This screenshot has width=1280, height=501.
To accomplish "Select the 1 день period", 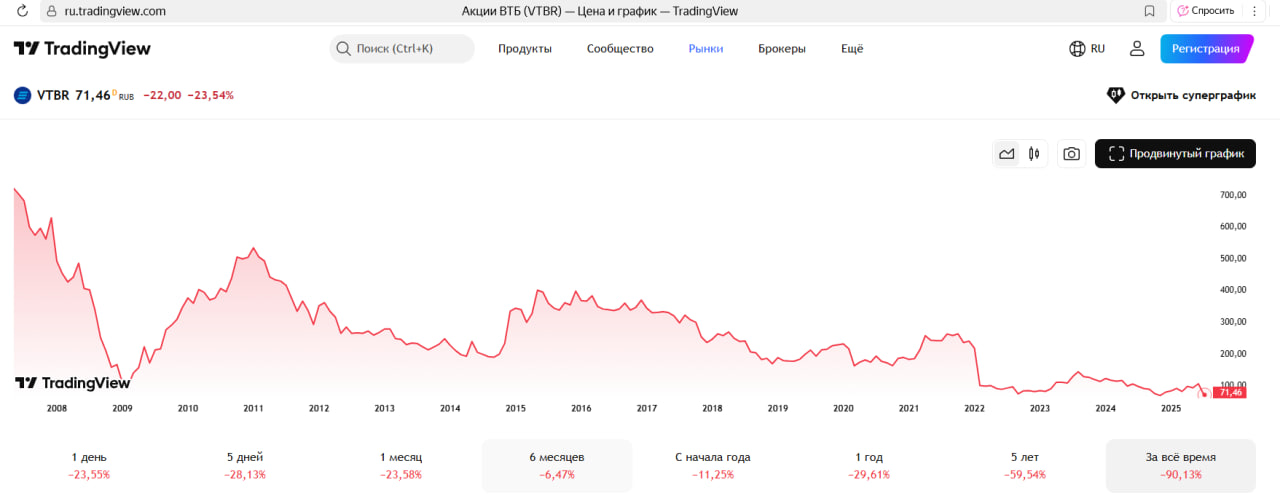I will [x=90, y=465].
